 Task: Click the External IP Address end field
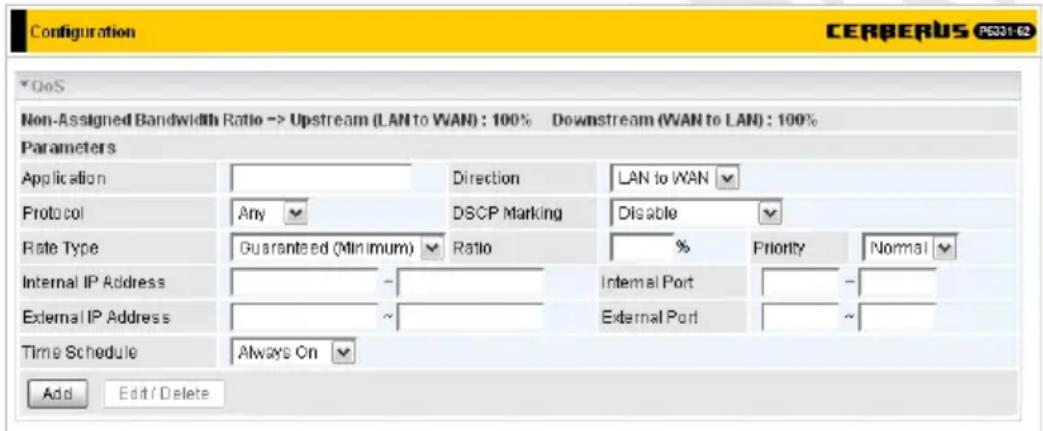[x=470, y=318]
